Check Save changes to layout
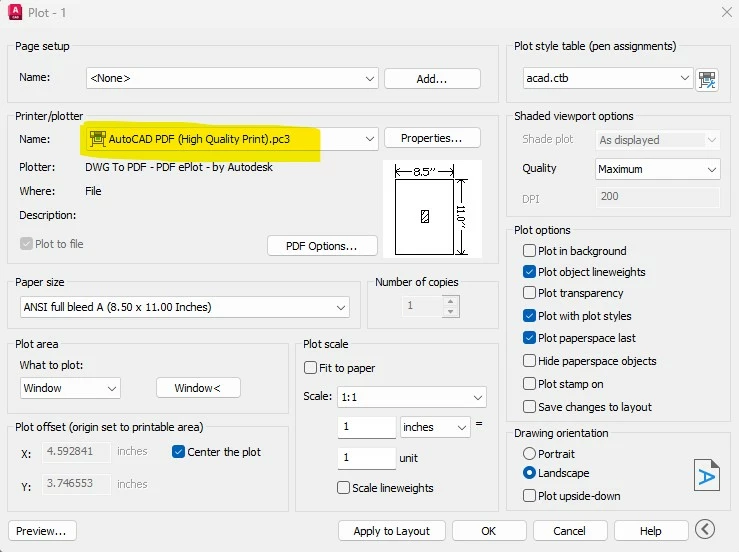 [x=529, y=406]
